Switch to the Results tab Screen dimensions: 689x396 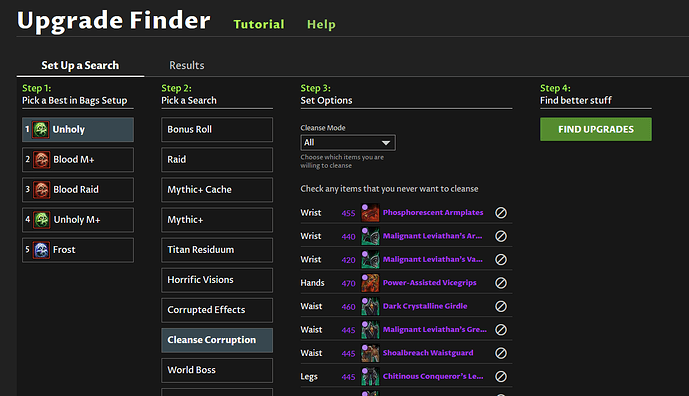coord(187,65)
